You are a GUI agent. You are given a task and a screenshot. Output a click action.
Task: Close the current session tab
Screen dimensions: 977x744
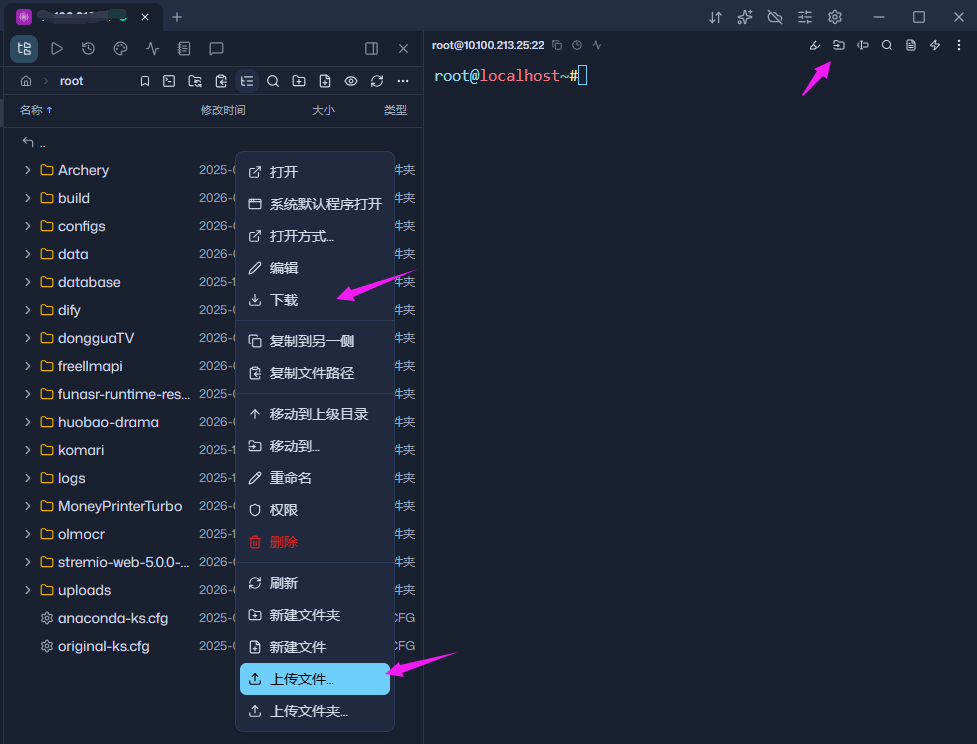(145, 17)
